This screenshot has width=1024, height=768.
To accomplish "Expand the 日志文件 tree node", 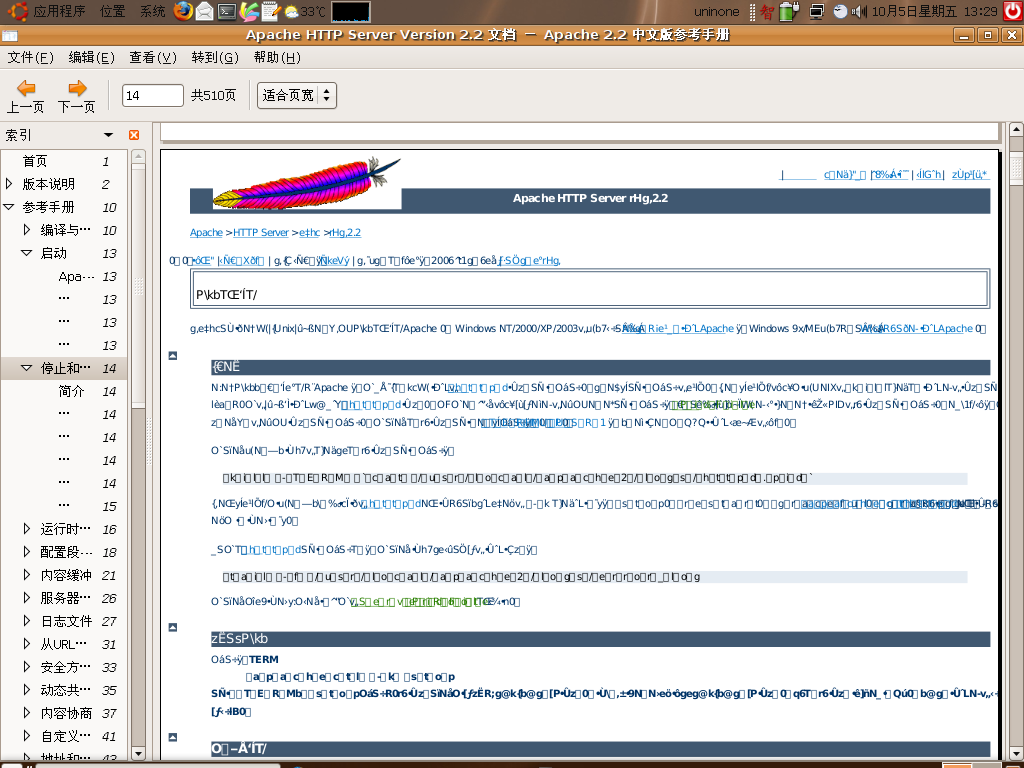I will [27, 621].
